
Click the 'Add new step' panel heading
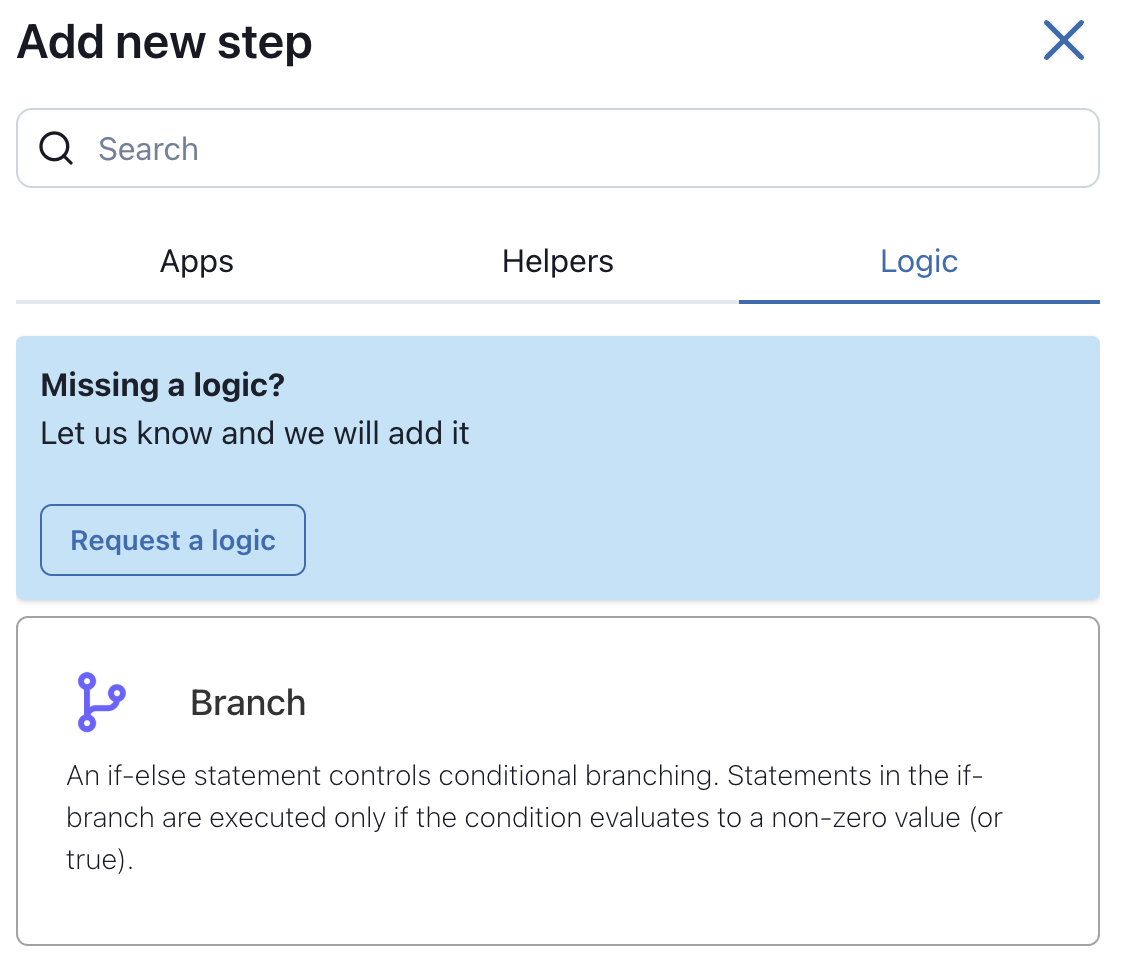(165, 42)
